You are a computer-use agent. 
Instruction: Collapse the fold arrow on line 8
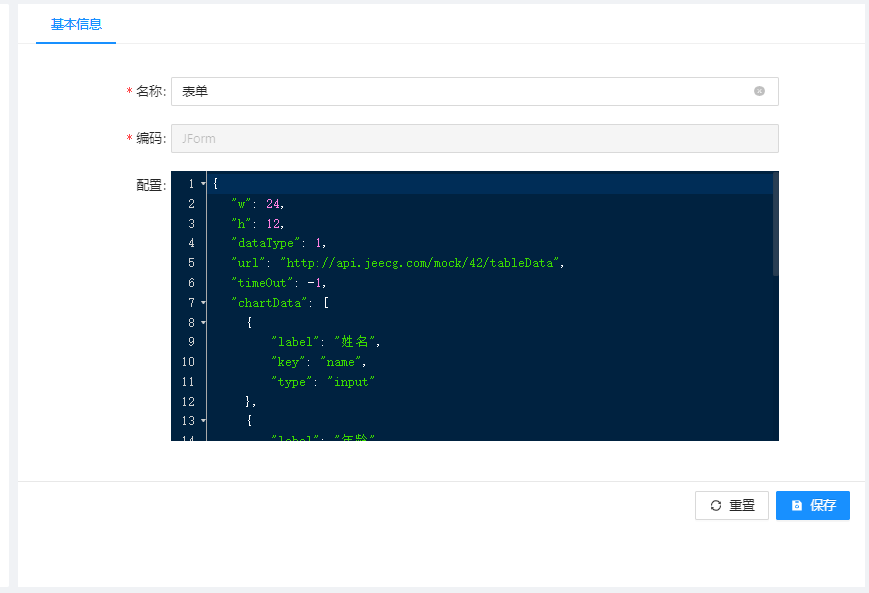point(203,323)
